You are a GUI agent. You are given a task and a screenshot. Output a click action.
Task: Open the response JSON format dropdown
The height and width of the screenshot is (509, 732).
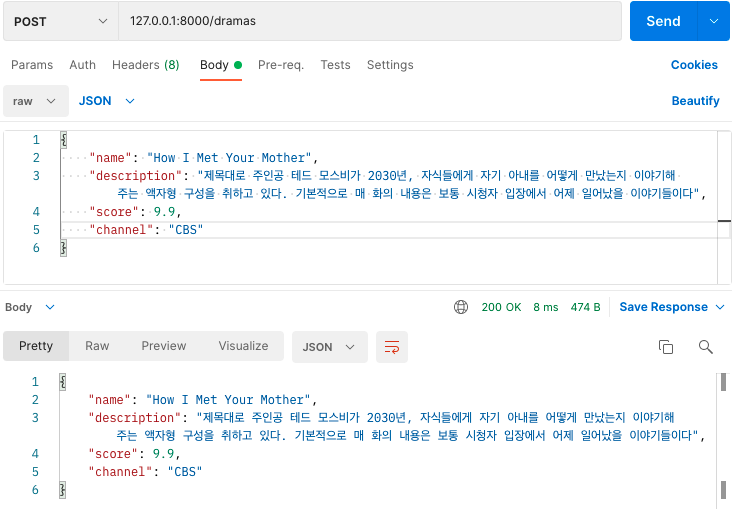(330, 347)
